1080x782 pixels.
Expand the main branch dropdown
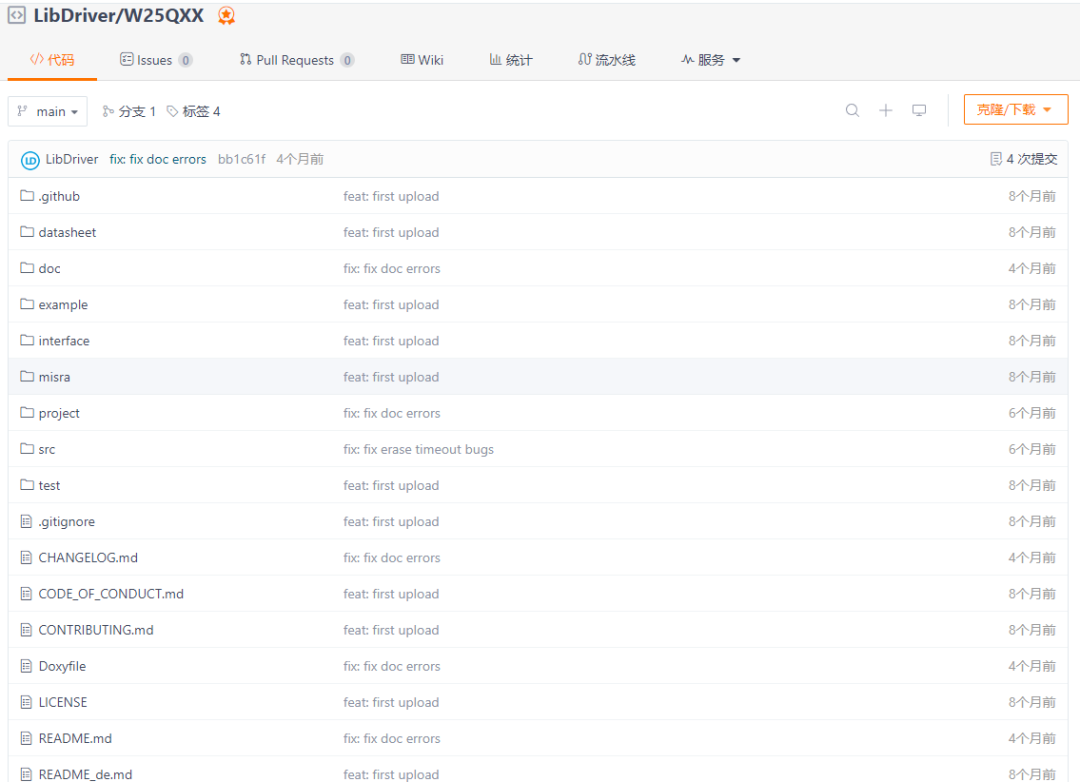(x=48, y=111)
